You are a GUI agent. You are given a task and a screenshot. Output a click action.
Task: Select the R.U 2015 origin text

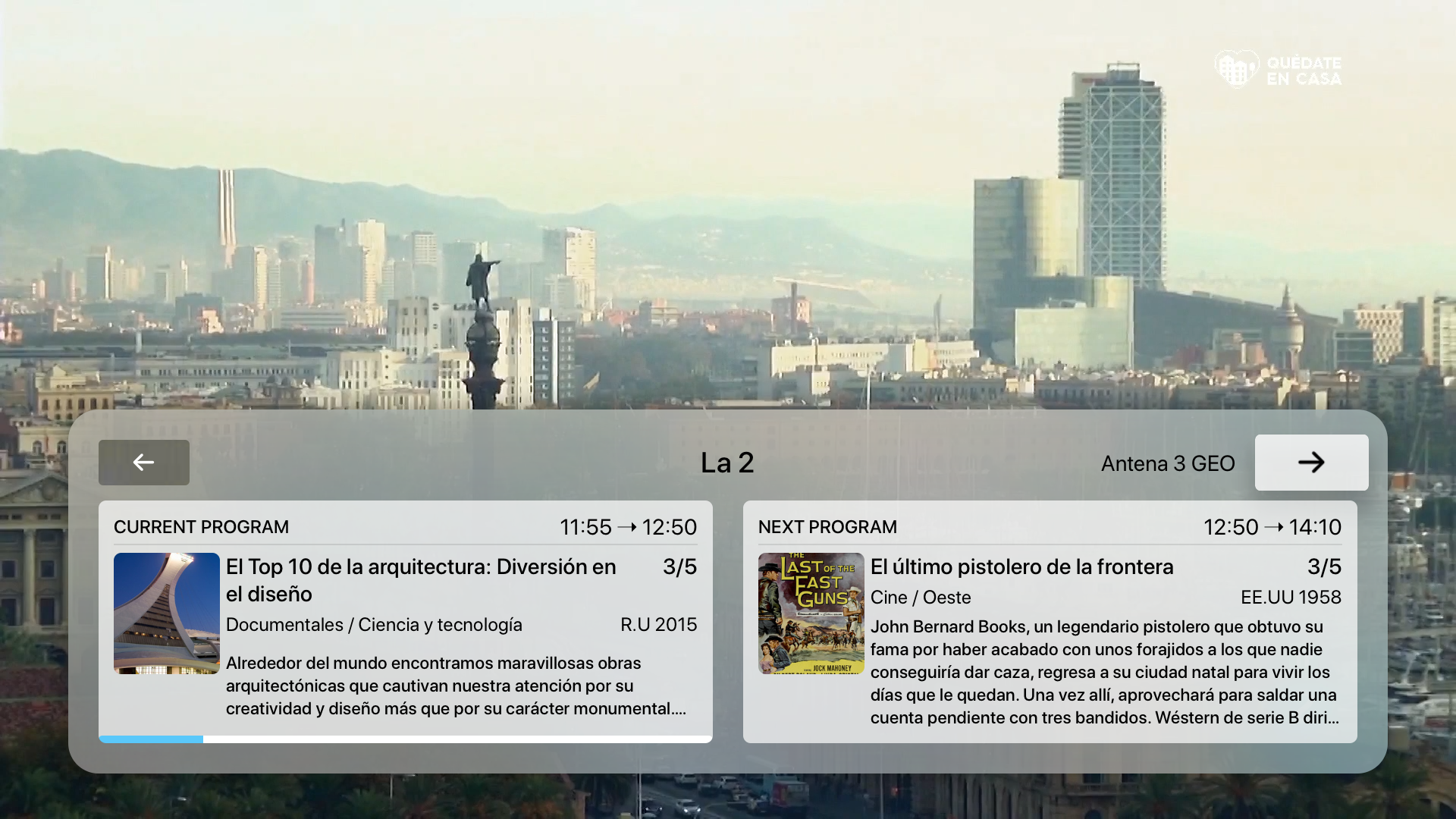[x=658, y=625]
